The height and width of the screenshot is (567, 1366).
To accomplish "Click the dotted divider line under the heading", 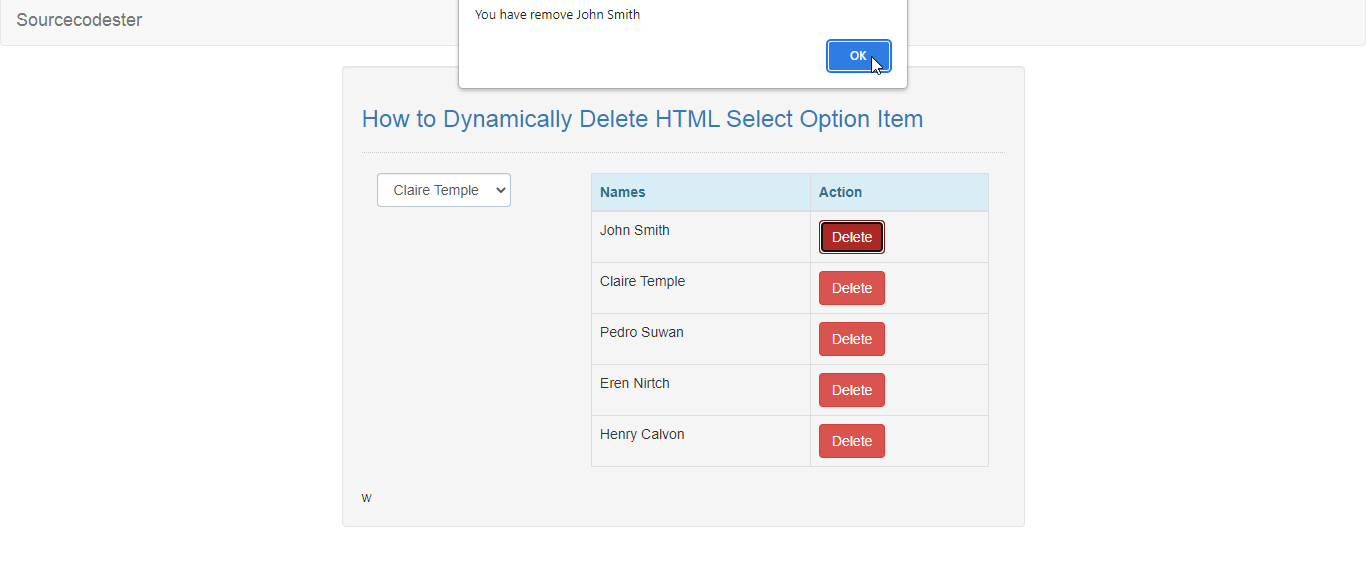I will 683,153.
